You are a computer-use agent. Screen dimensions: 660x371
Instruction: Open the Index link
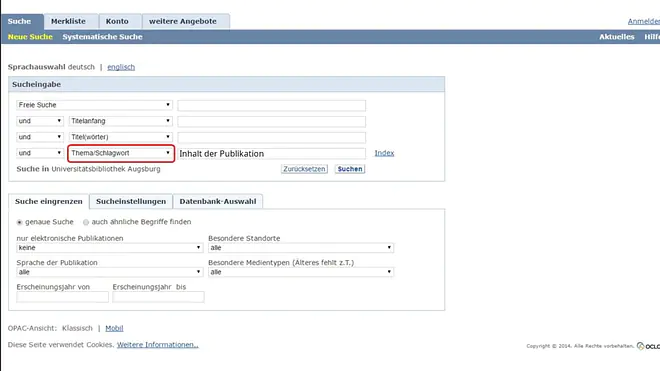coord(384,153)
